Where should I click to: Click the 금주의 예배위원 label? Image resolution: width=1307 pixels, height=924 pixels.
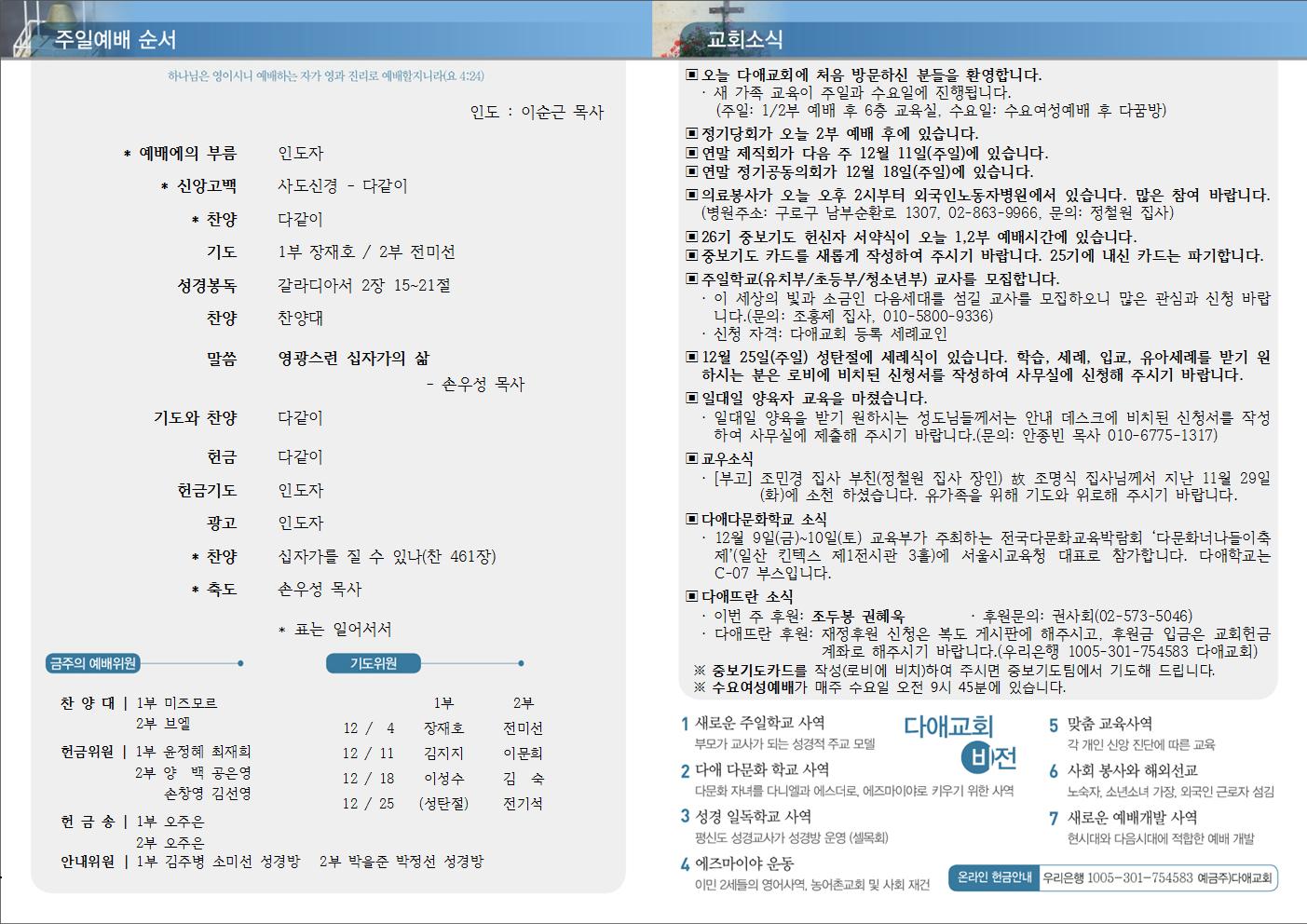(92, 663)
